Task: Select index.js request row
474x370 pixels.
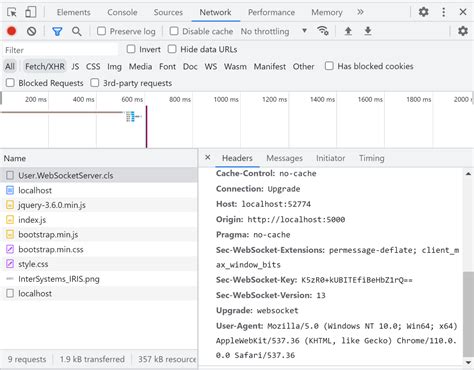Action: (99, 220)
